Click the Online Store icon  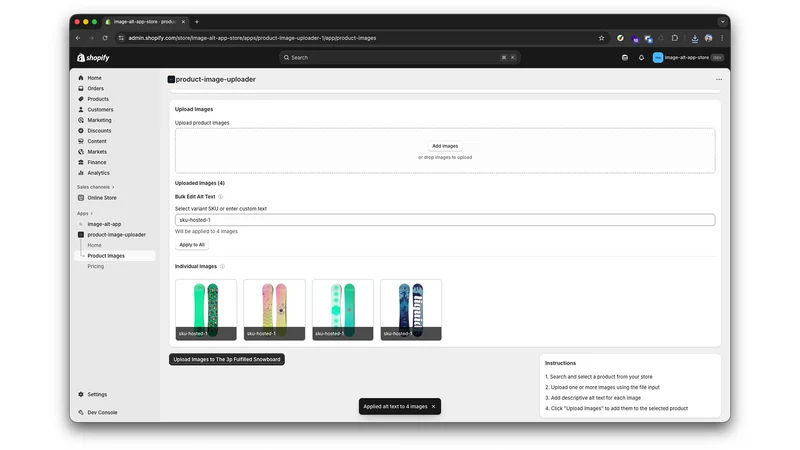[81, 198]
